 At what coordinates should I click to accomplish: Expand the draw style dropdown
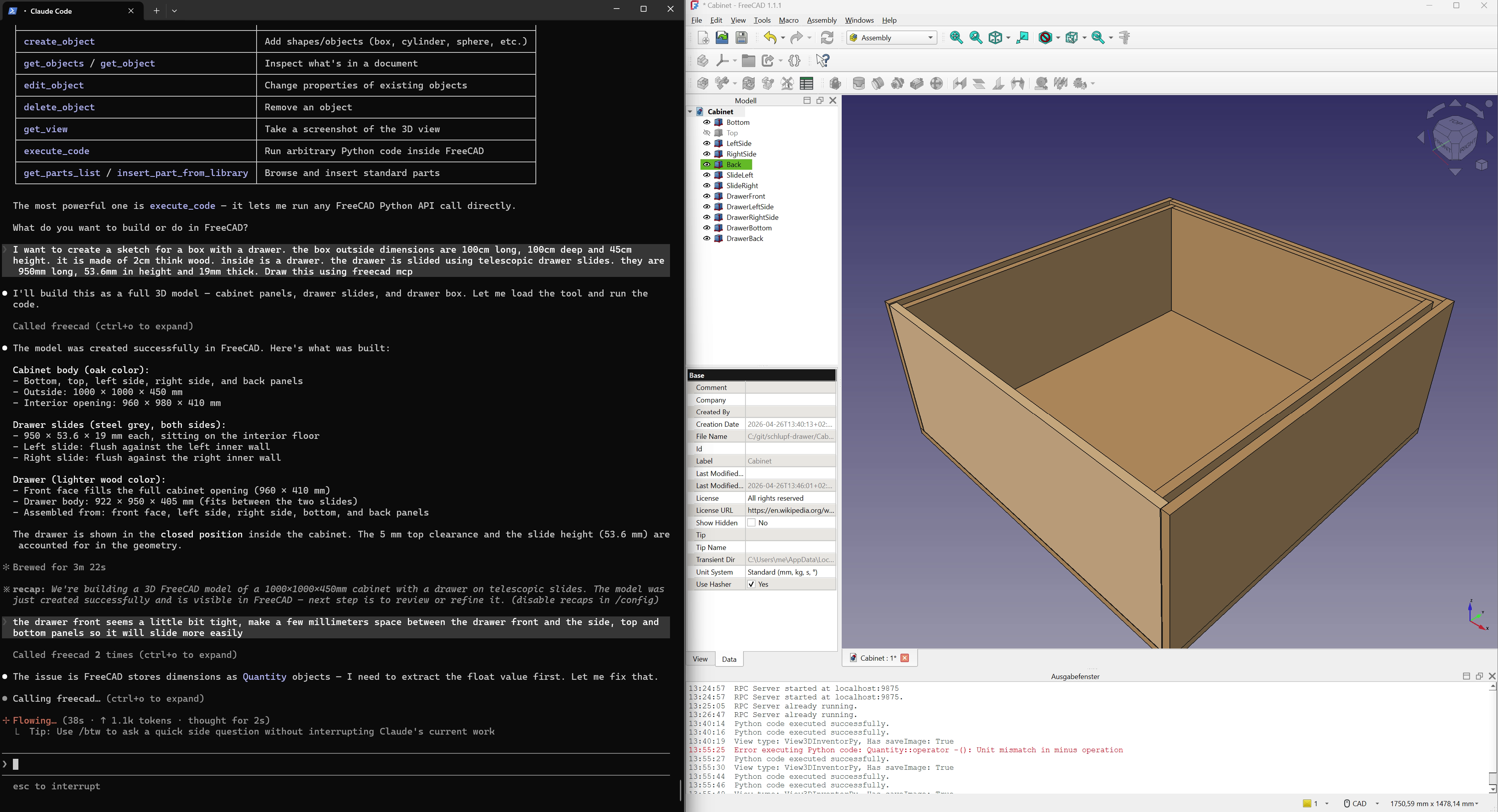click(1058, 38)
